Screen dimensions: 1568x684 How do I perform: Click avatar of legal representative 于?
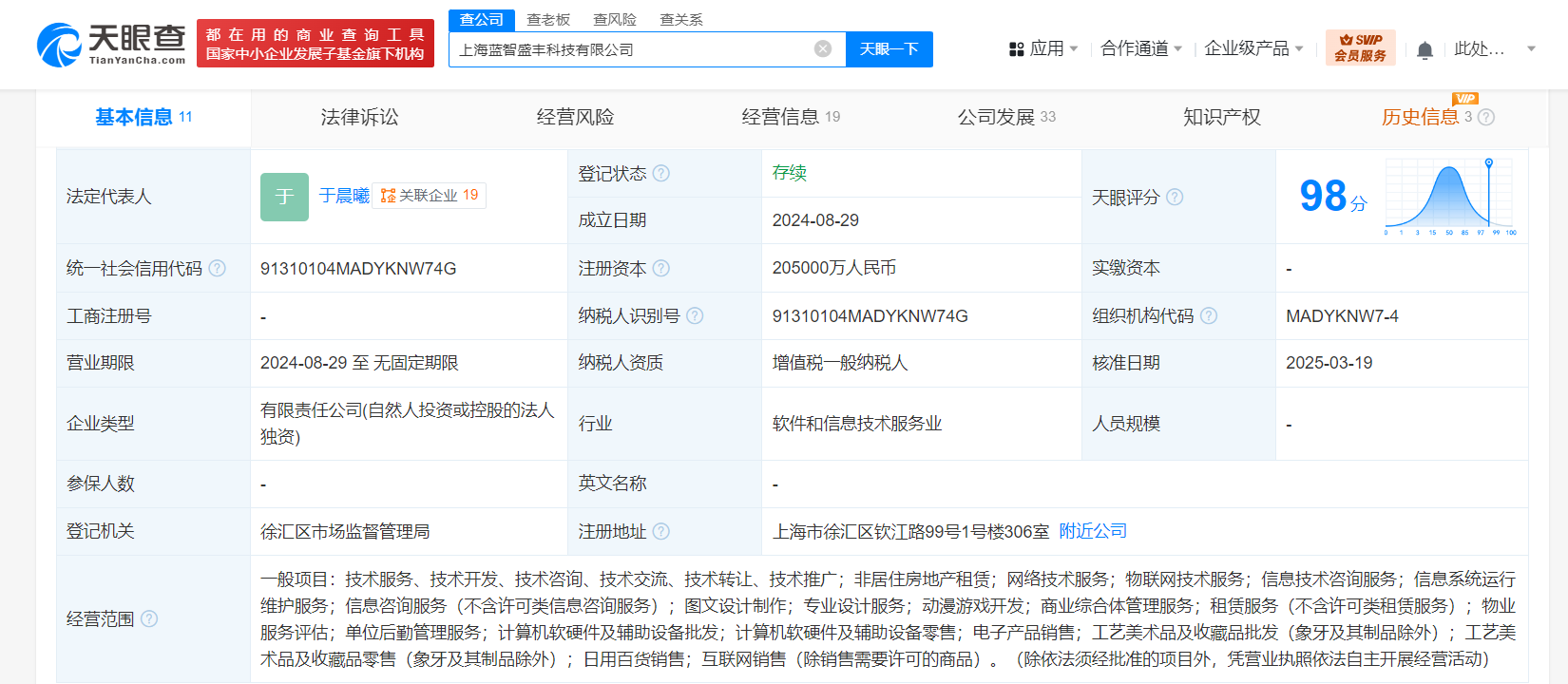click(284, 197)
